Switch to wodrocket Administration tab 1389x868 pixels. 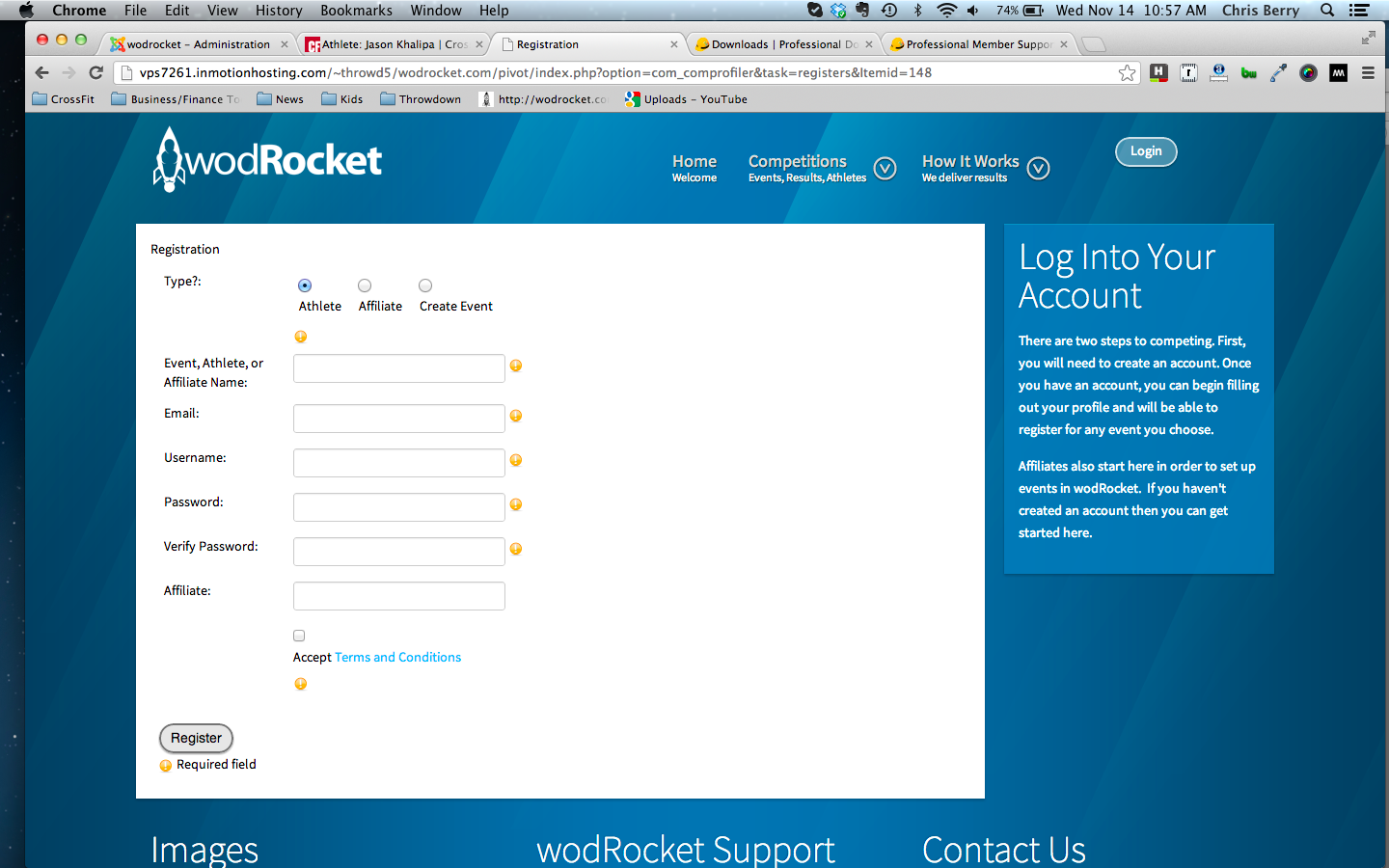coord(198,44)
